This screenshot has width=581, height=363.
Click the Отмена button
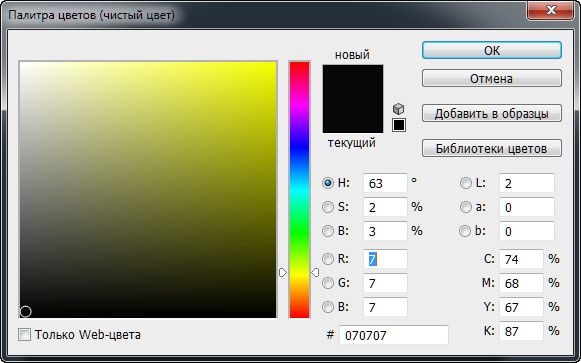(492, 78)
